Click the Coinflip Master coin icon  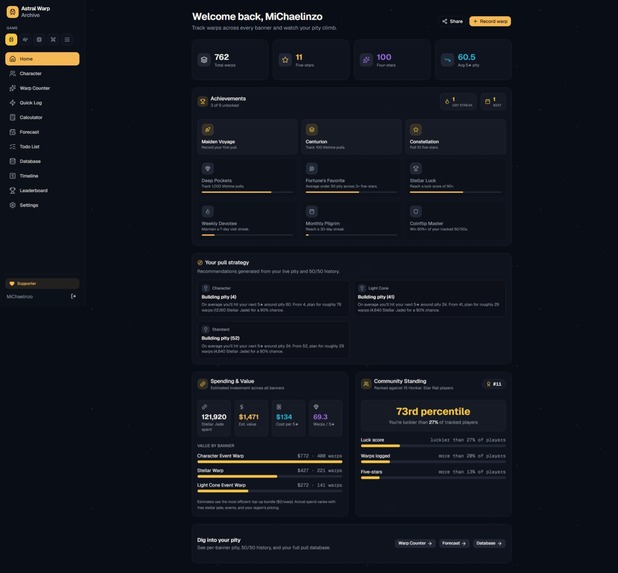click(416, 211)
